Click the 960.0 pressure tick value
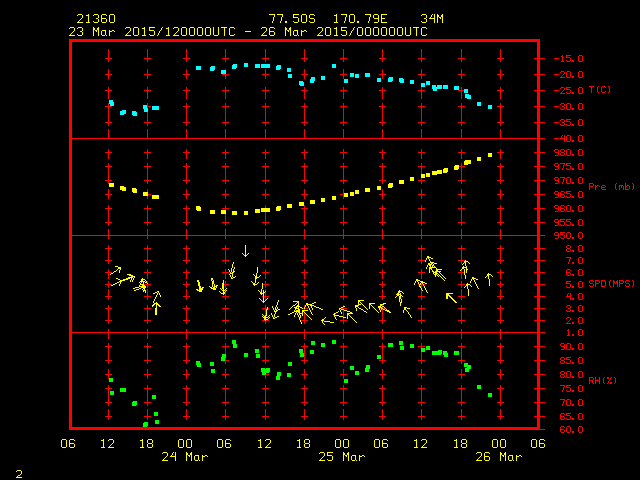The image size is (640, 480). click(569, 208)
